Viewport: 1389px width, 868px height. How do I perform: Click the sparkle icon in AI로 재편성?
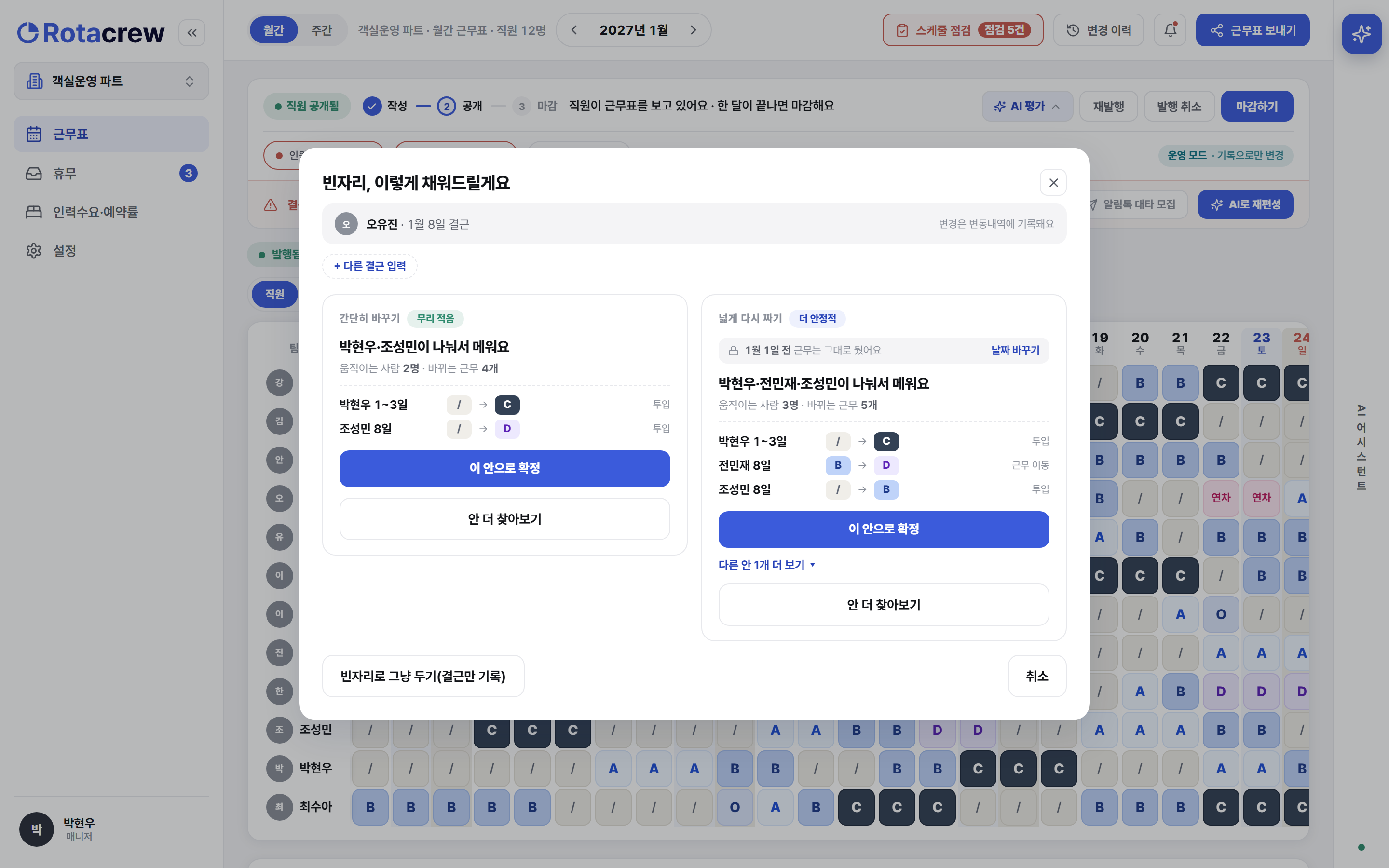click(1216, 204)
